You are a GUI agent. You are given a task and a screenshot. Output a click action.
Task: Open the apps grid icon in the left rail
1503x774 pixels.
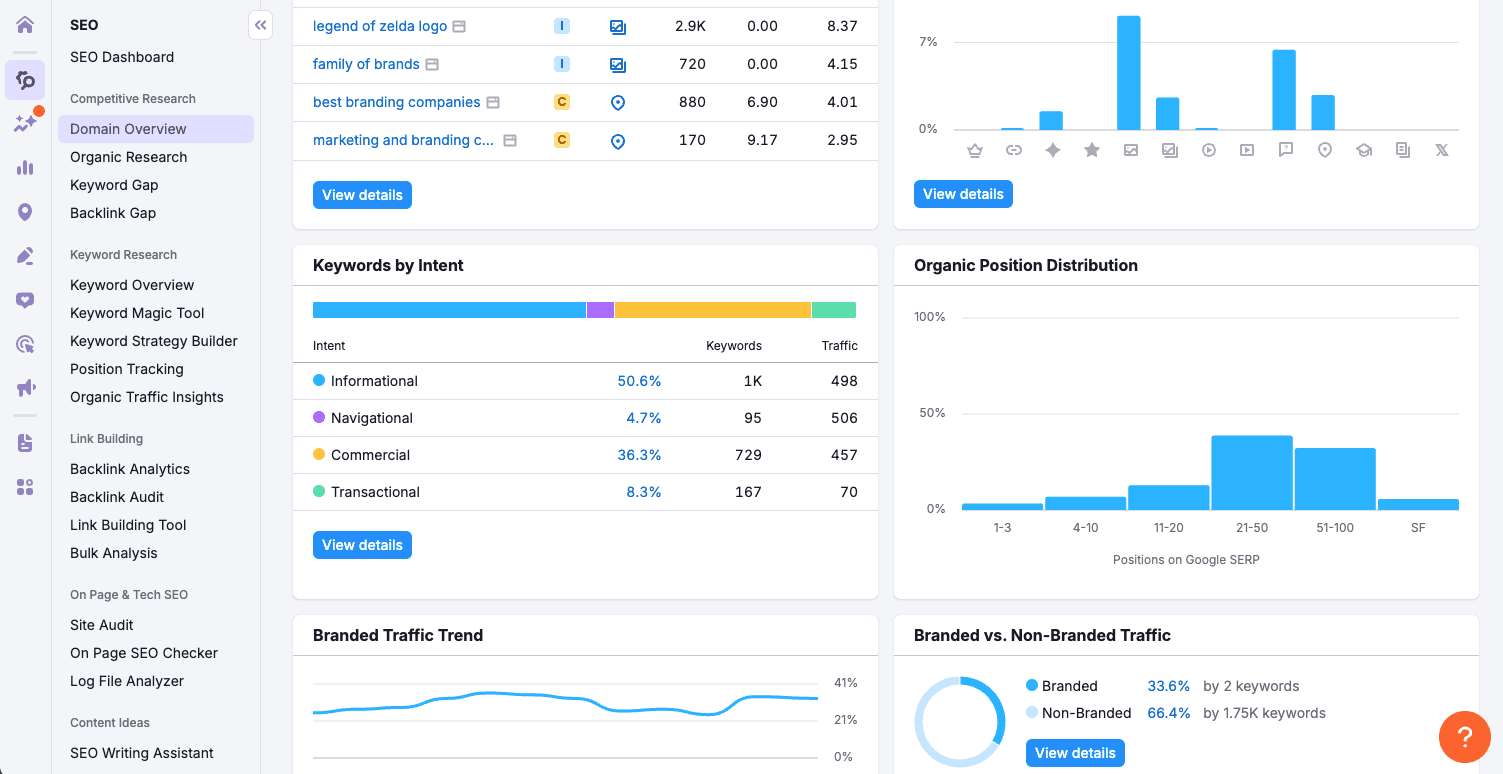click(25, 487)
